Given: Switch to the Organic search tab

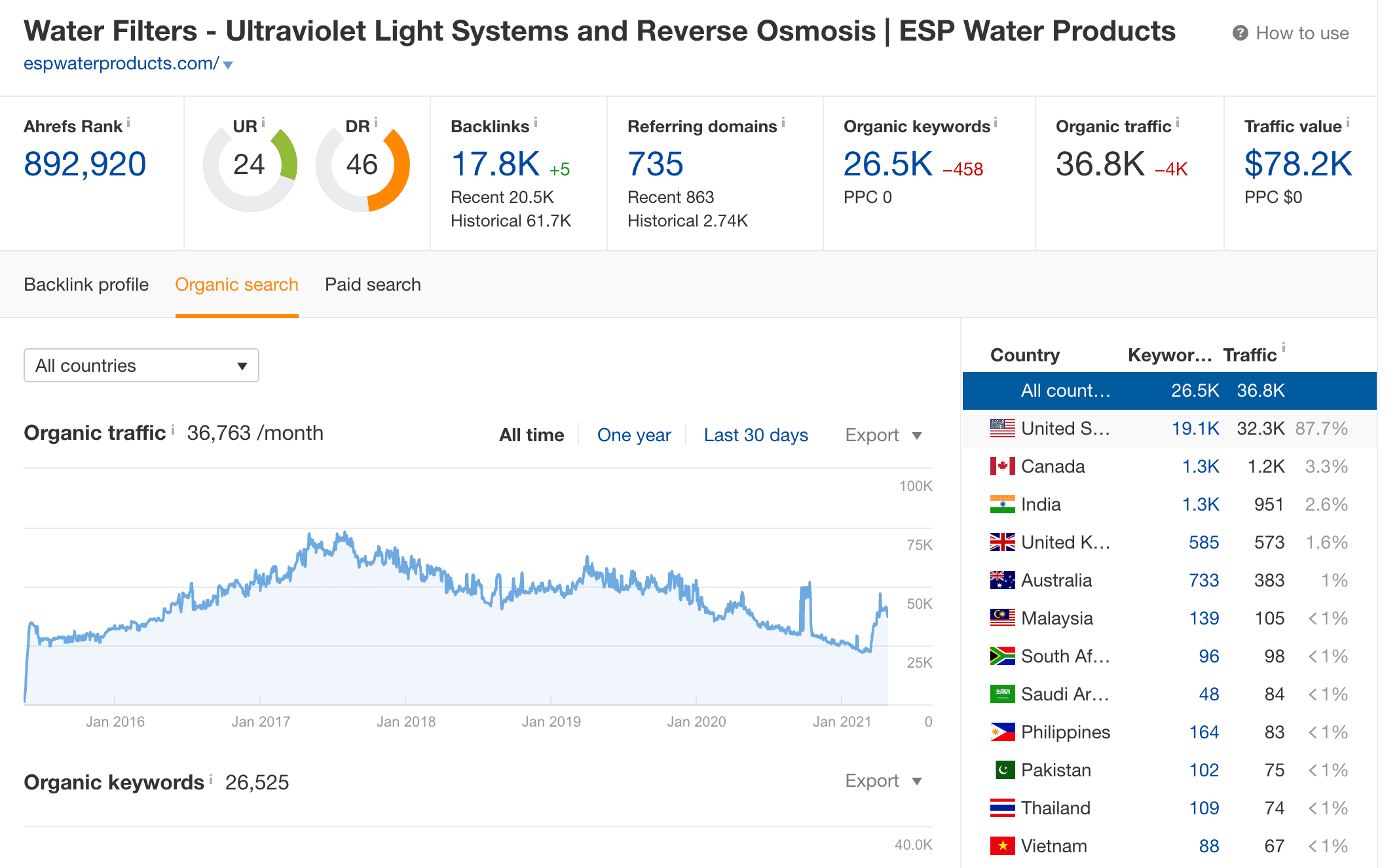Looking at the screenshot, I should click(236, 285).
